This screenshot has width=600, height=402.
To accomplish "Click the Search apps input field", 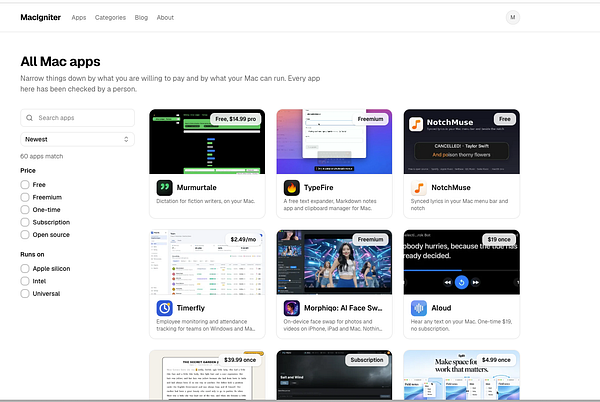I will click(x=77, y=118).
